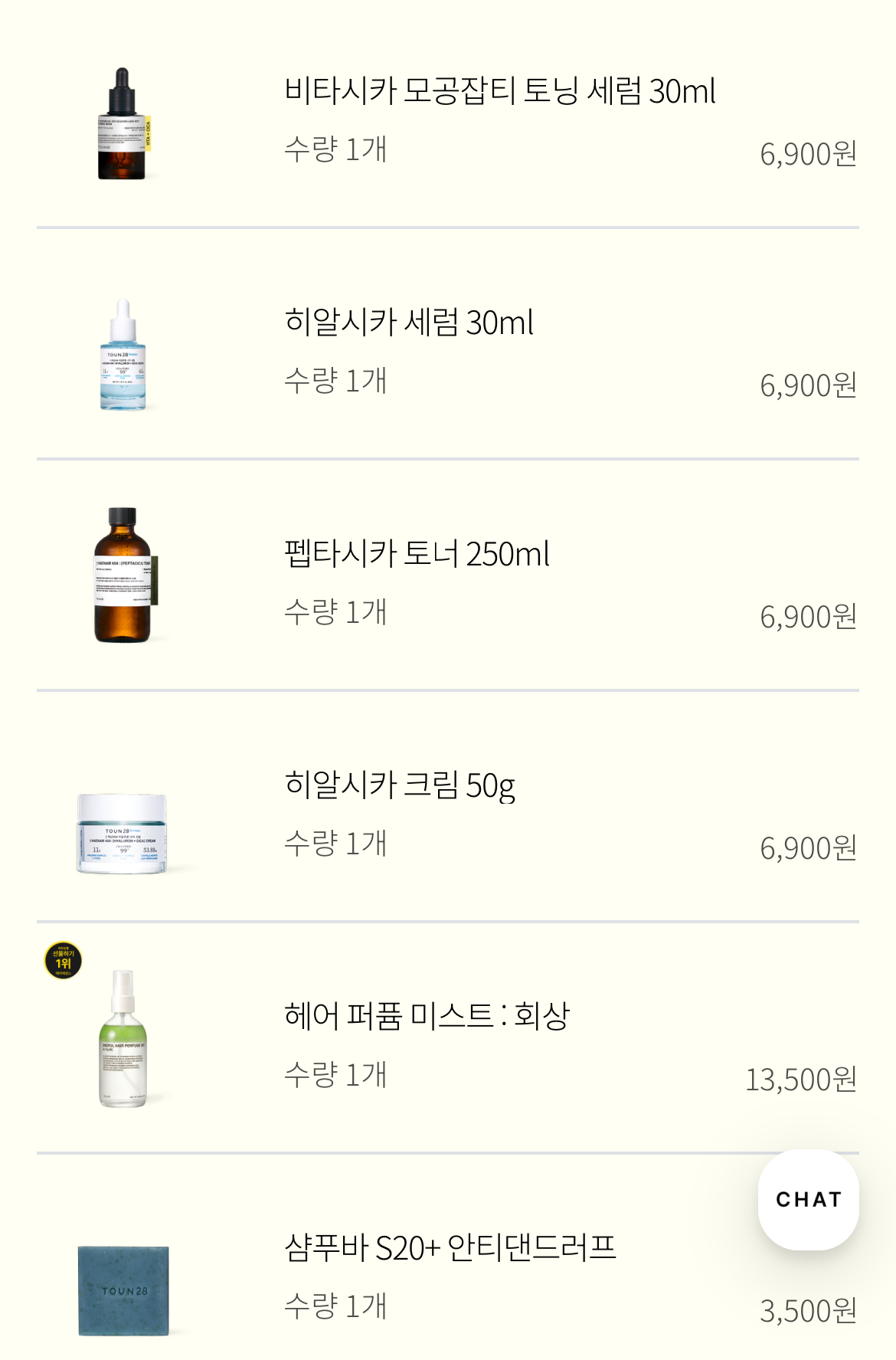Click 수량 1개 under 펩타시카 토너

335,612
